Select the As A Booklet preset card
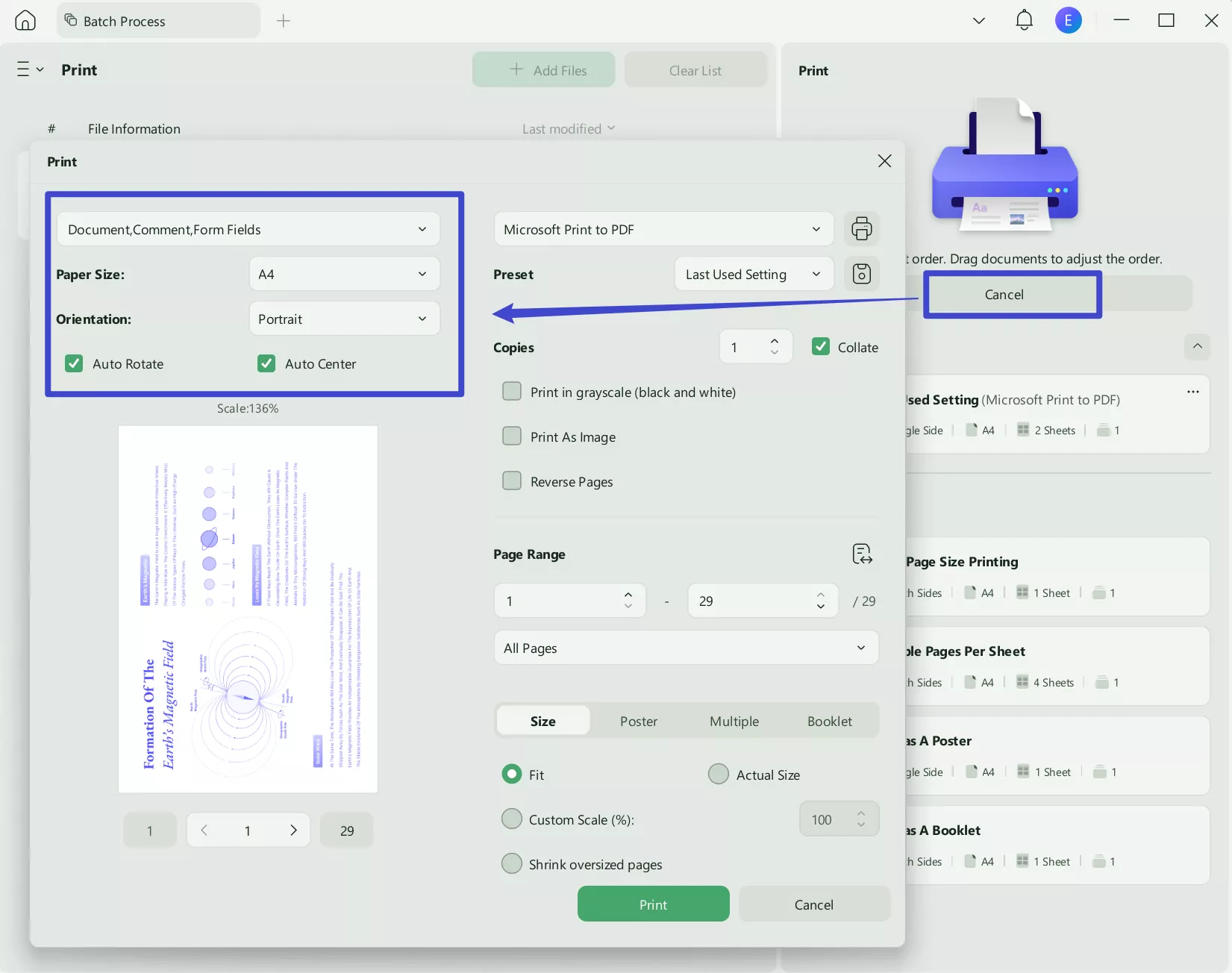Screen dimensions: 1232x973 pyautogui.click(x=1057, y=845)
